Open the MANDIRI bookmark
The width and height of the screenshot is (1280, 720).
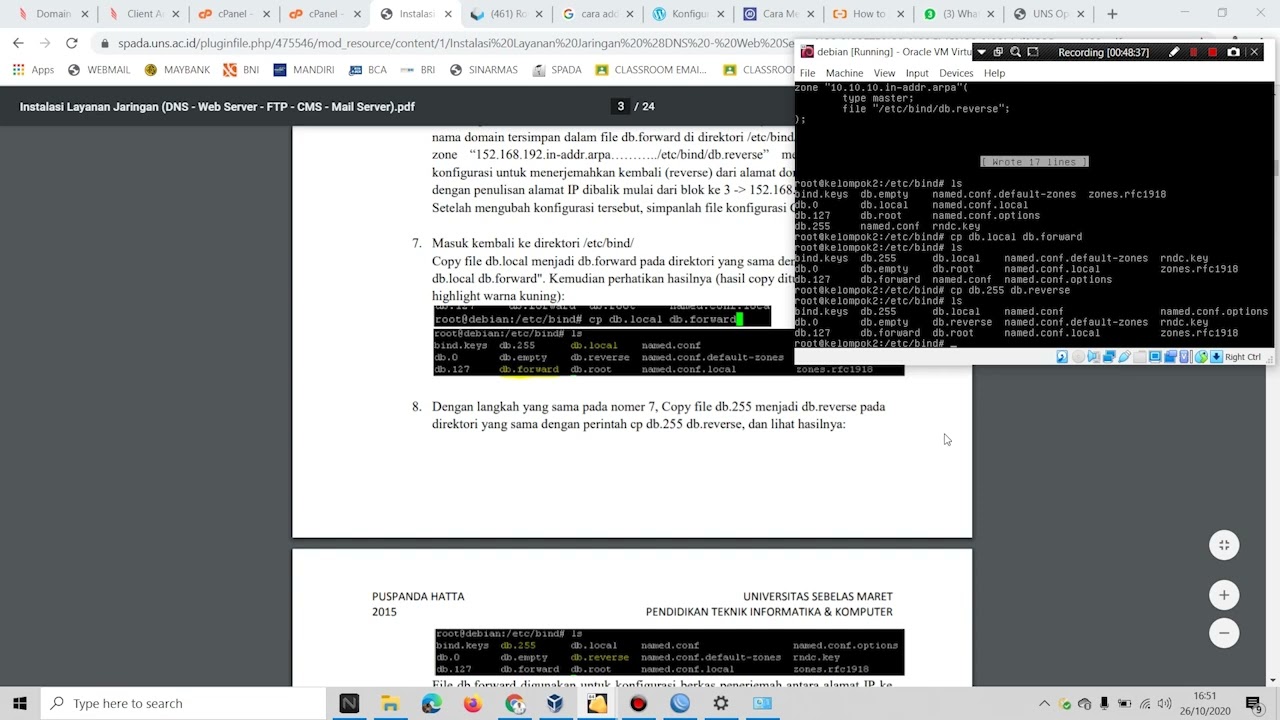click(x=303, y=70)
